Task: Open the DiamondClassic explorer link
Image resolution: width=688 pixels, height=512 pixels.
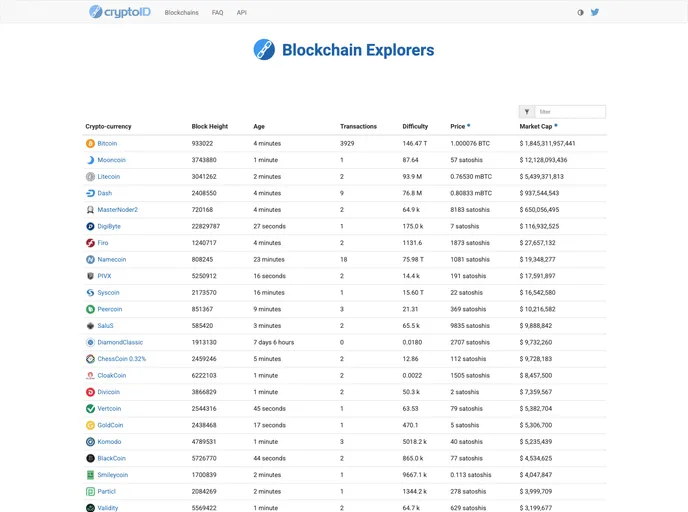Action: pyautogui.click(x=120, y=342)
